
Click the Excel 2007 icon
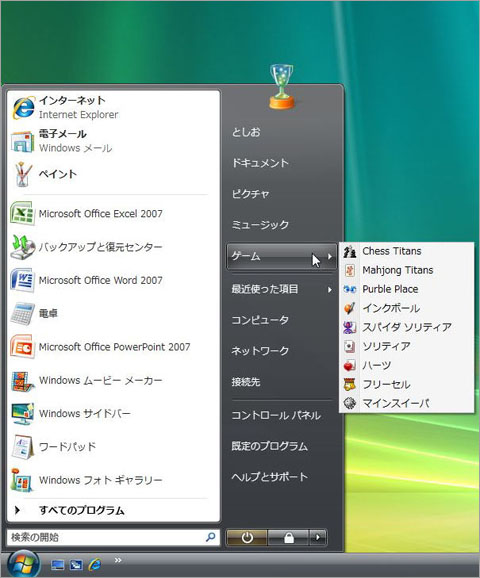point(22,213)
